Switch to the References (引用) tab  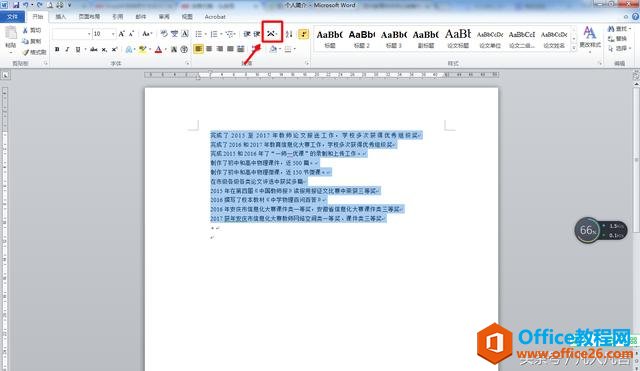pyautogui.click(x=118, y=17)
